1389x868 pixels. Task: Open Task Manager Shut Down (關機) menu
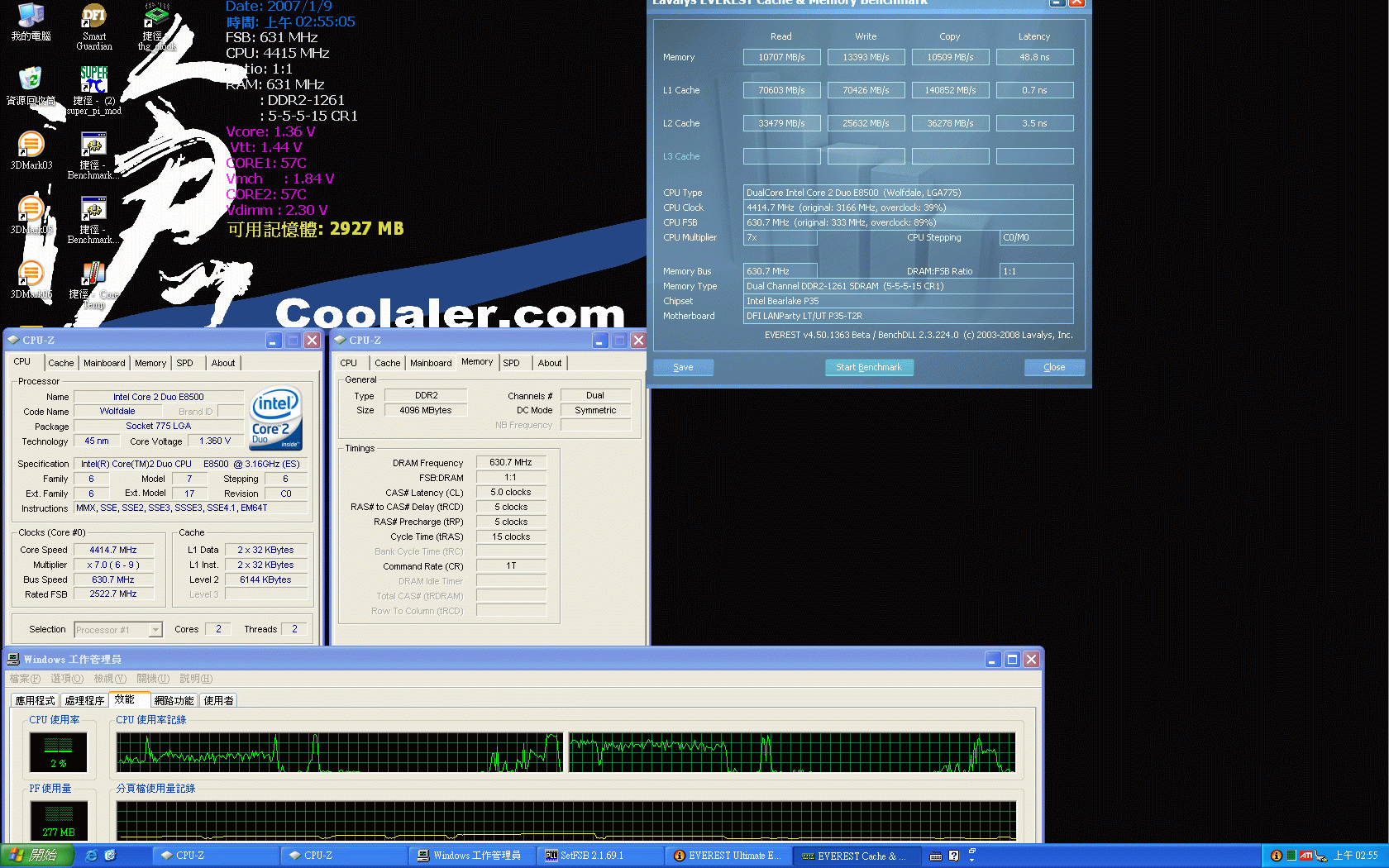pos(153,679)
